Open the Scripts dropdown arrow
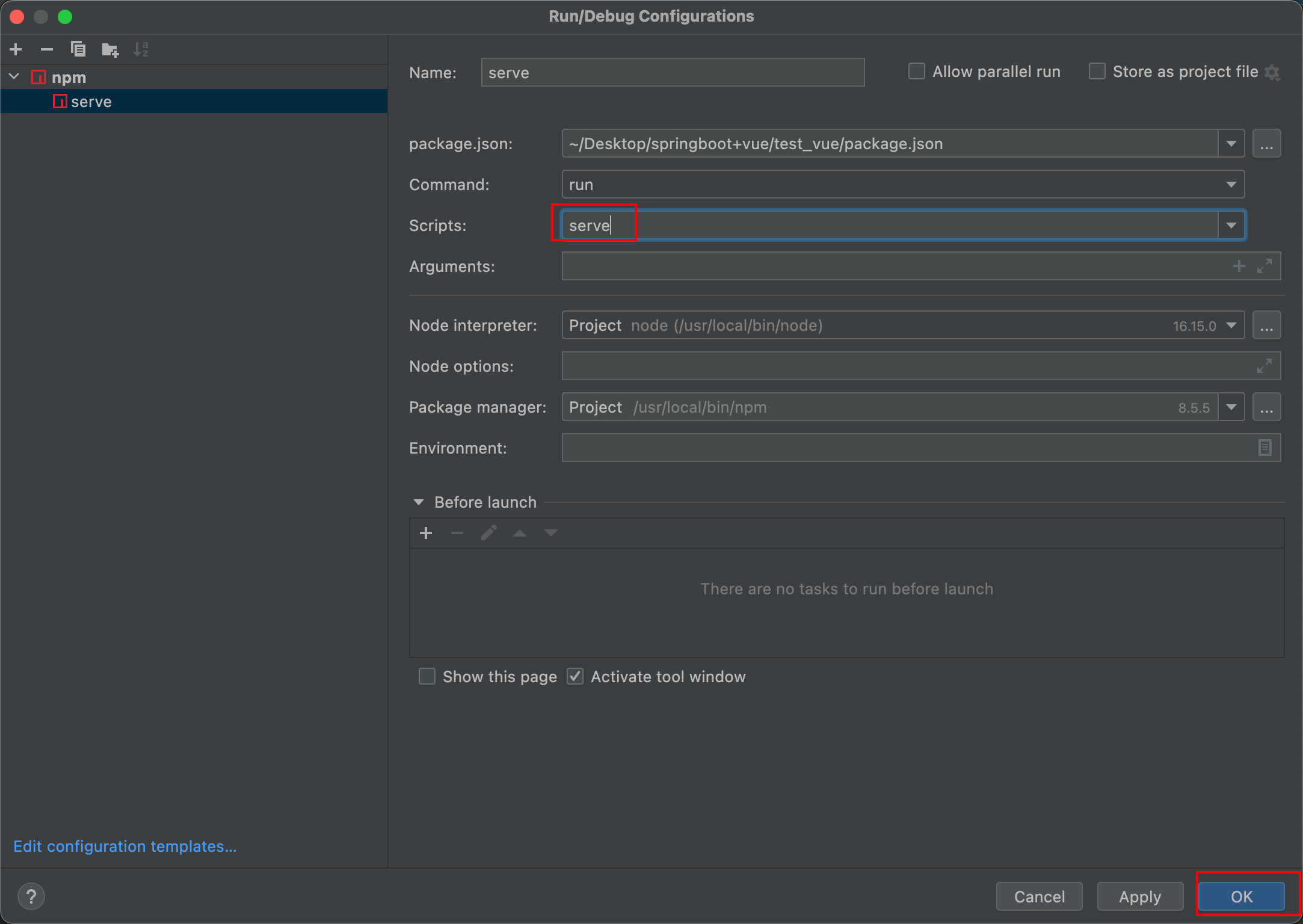Screen dimensions: 1303x924 coord(1231,226)
